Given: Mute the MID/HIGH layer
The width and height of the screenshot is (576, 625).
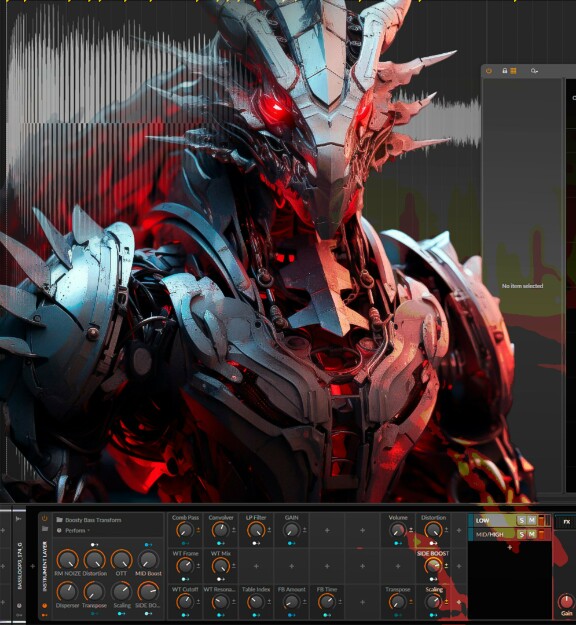Looking at the screenshot, I should tap(531, 535).
